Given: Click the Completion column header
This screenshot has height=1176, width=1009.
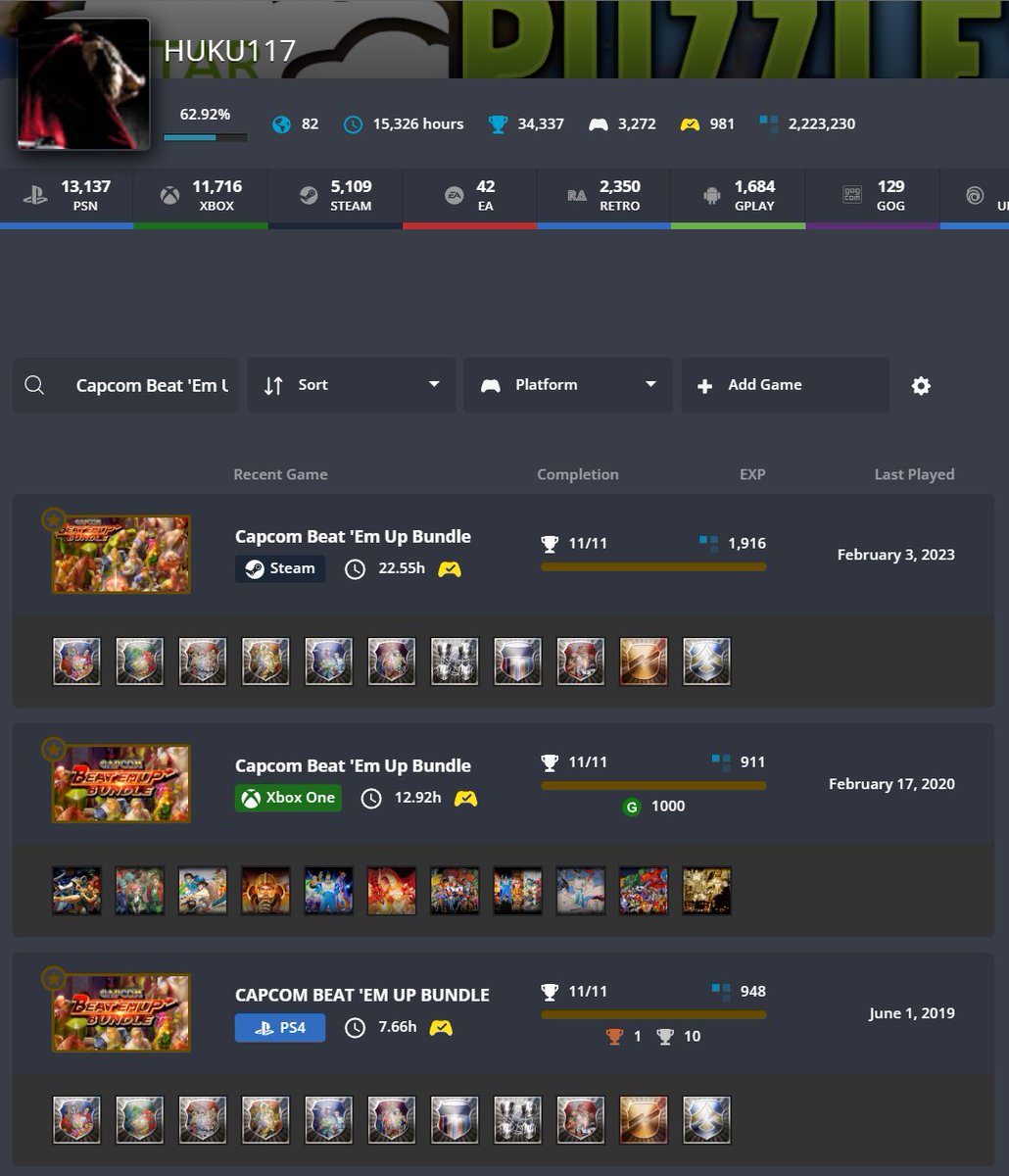Looking at the screenshot, I should 578,474.
